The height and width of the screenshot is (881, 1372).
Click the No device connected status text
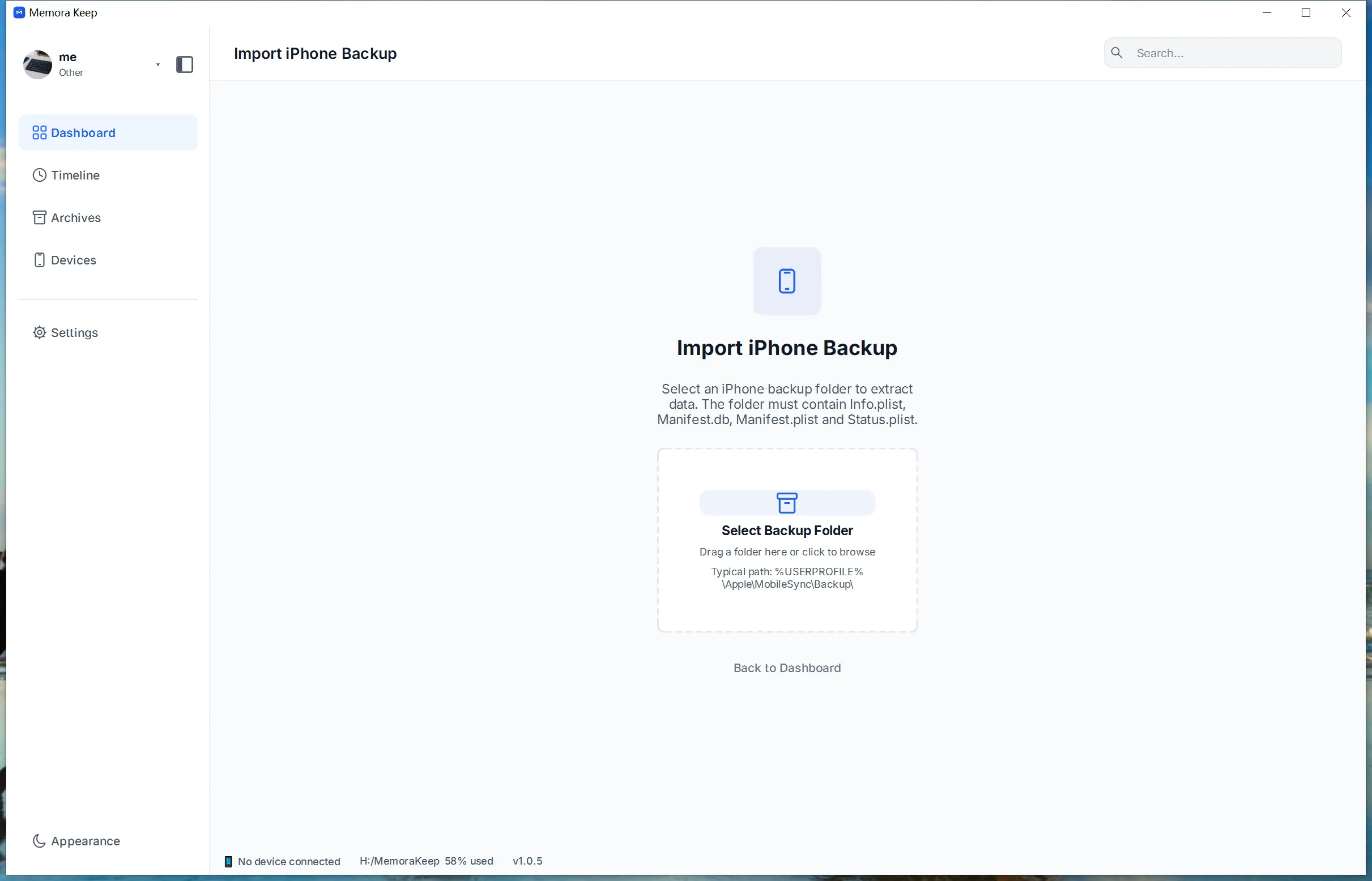(289, 862)
